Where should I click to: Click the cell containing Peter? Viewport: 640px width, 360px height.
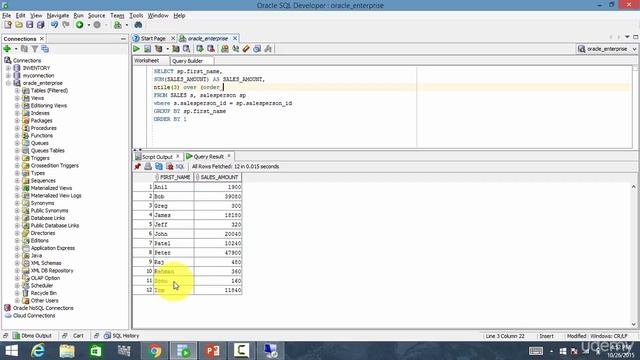tap(173, 253)
